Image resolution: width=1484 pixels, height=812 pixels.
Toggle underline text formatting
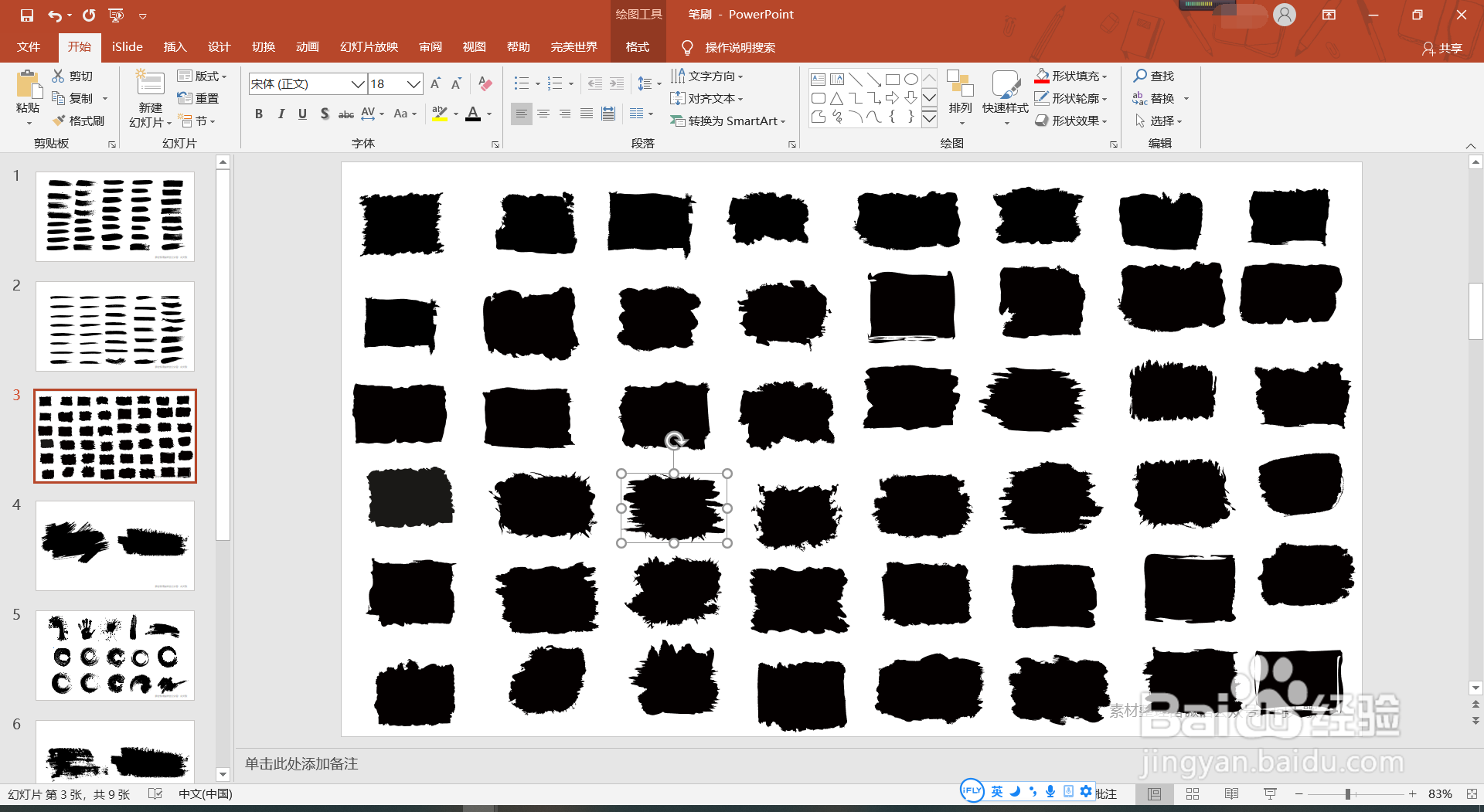302,114
